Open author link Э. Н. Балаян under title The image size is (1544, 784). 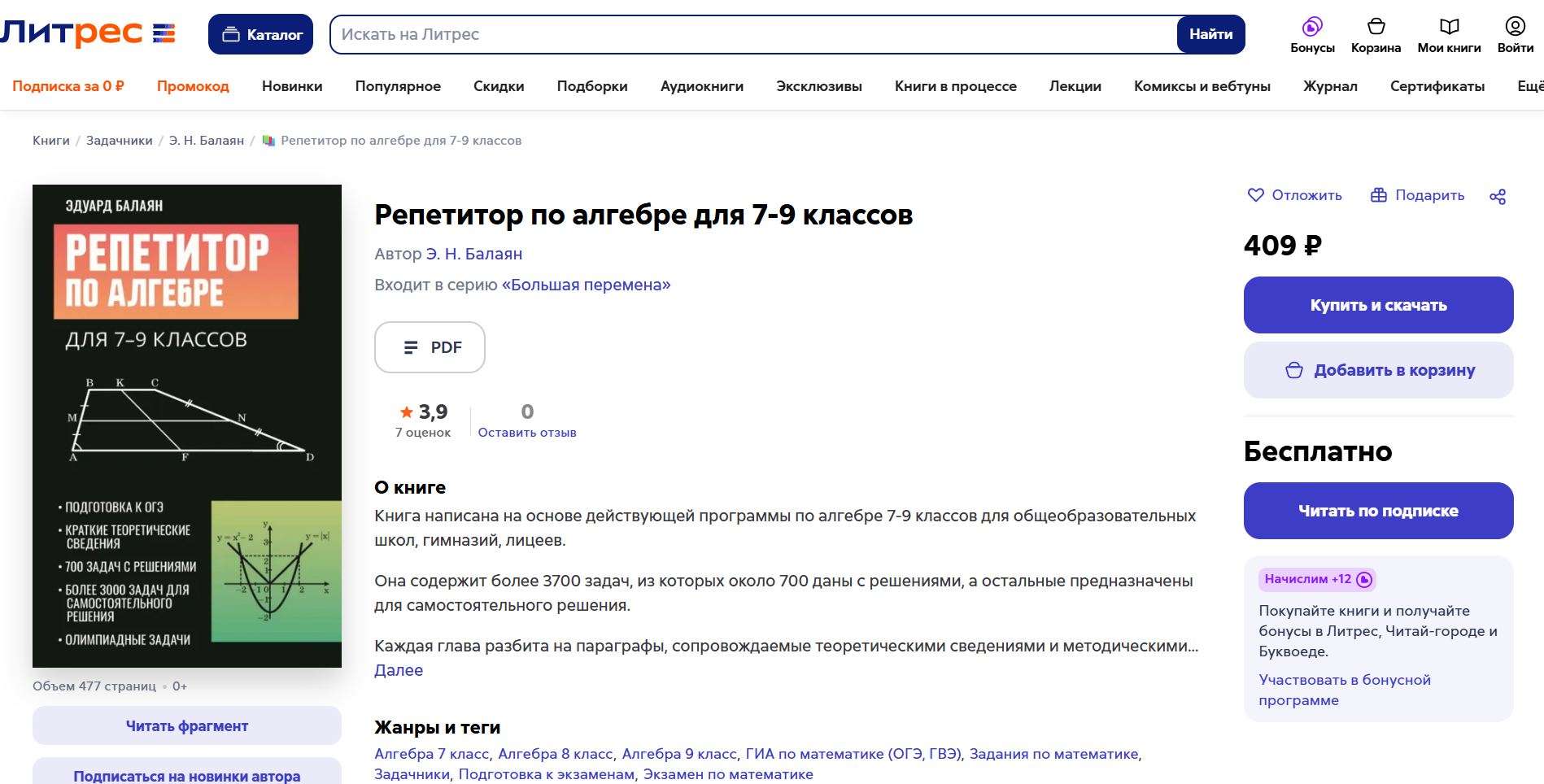point(474,254)
